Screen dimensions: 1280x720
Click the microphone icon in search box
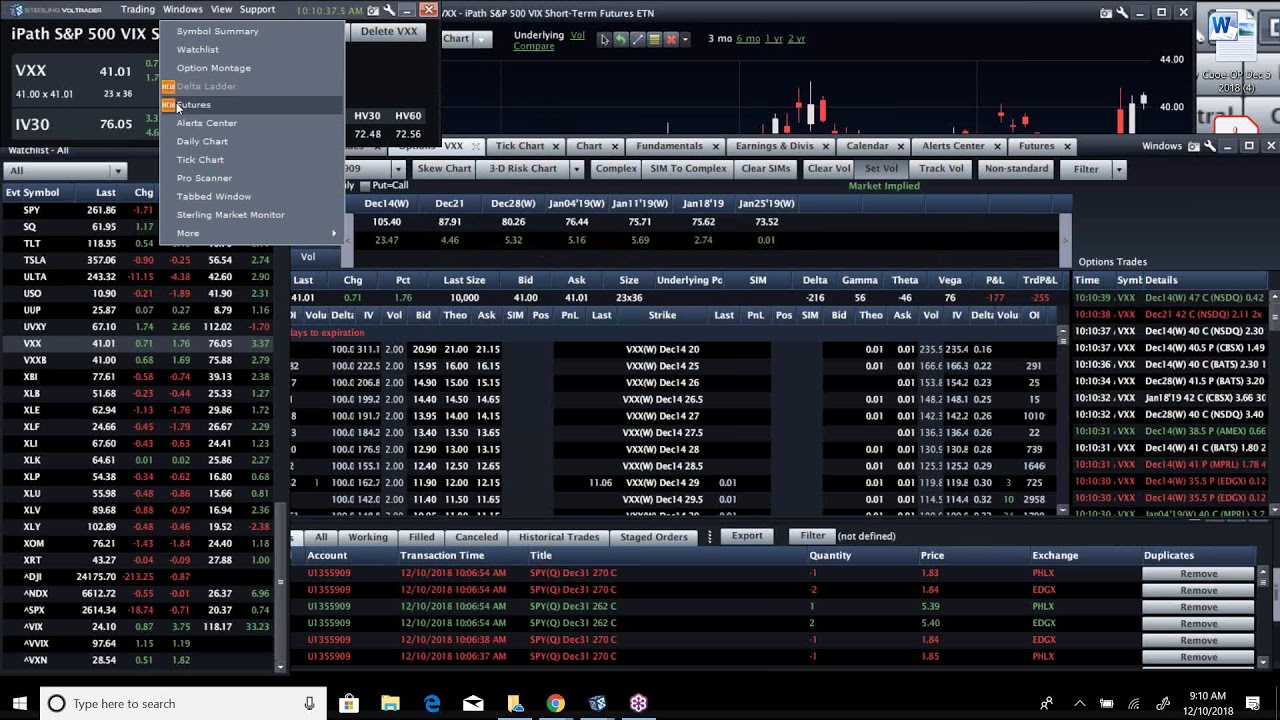pos(309,704)
